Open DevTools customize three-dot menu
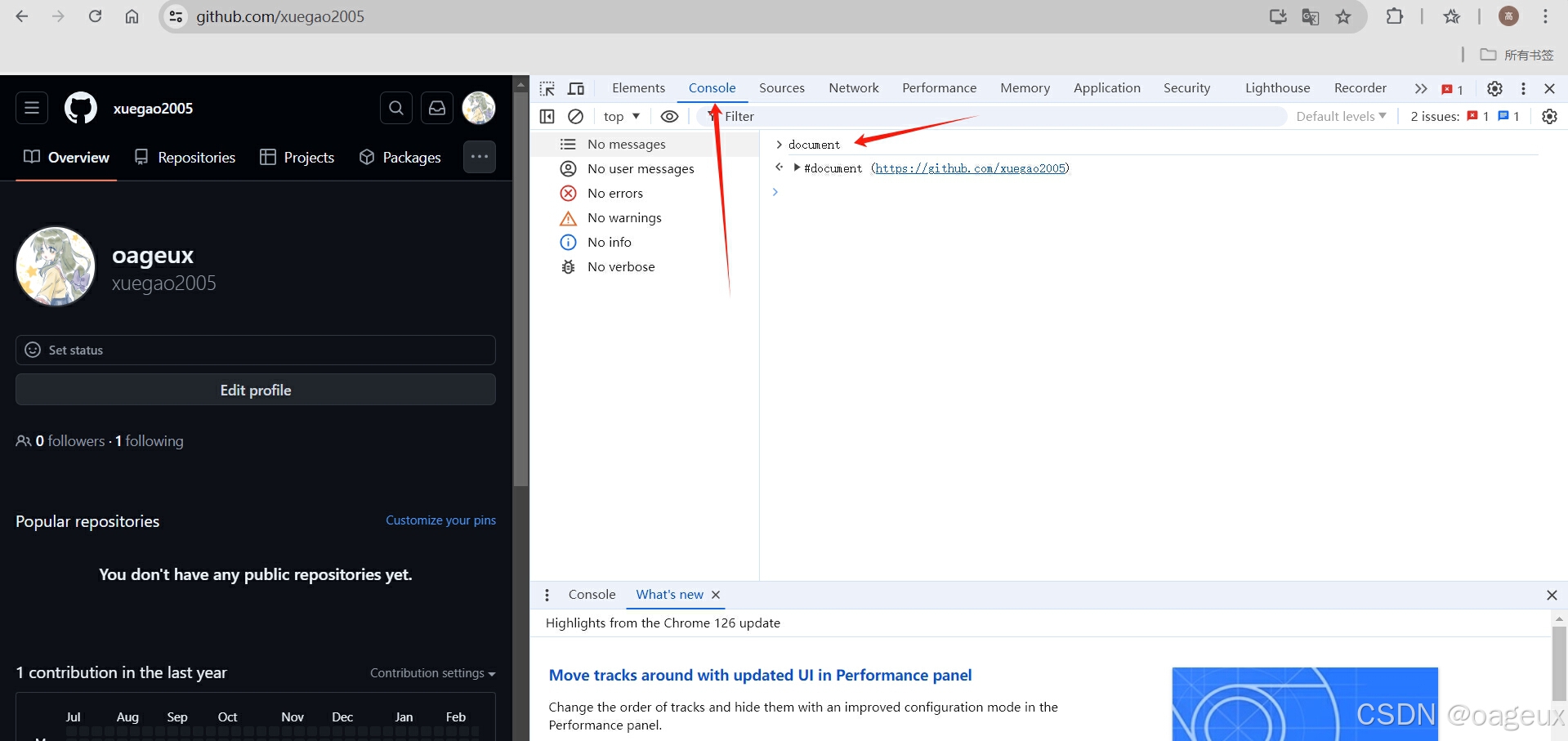The image size is (1568, 741). [x=1523, y=88]
